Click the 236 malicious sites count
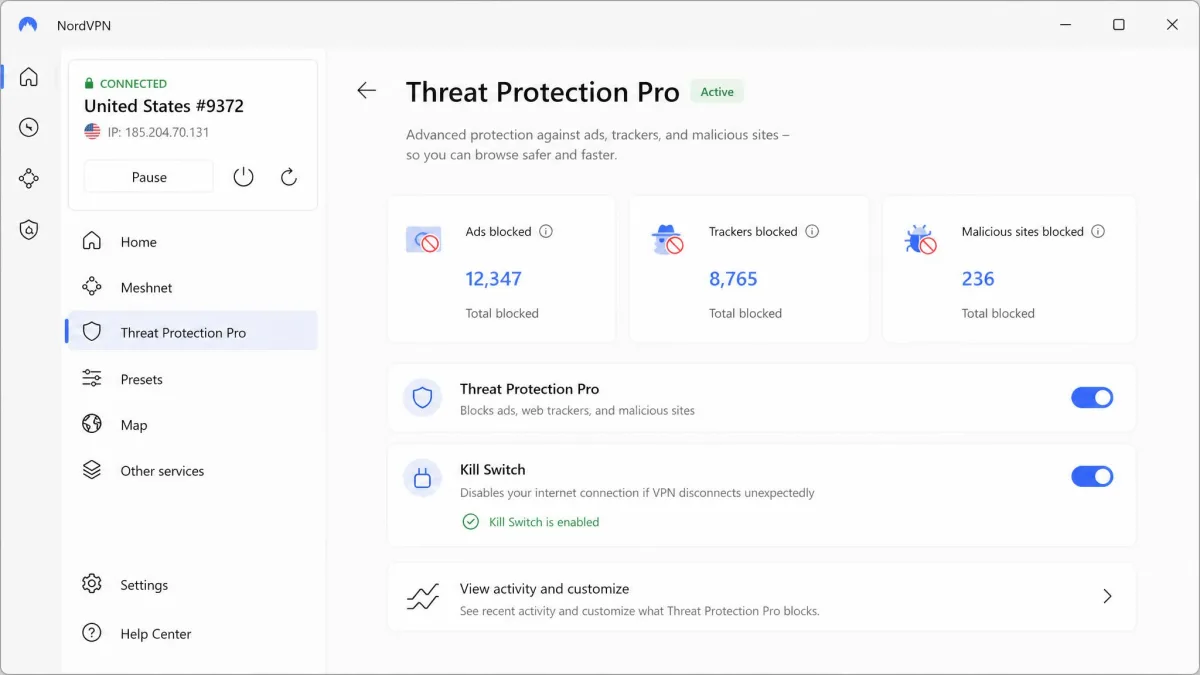Viewport: 1200px width, 675px height. tap(978, 279)
